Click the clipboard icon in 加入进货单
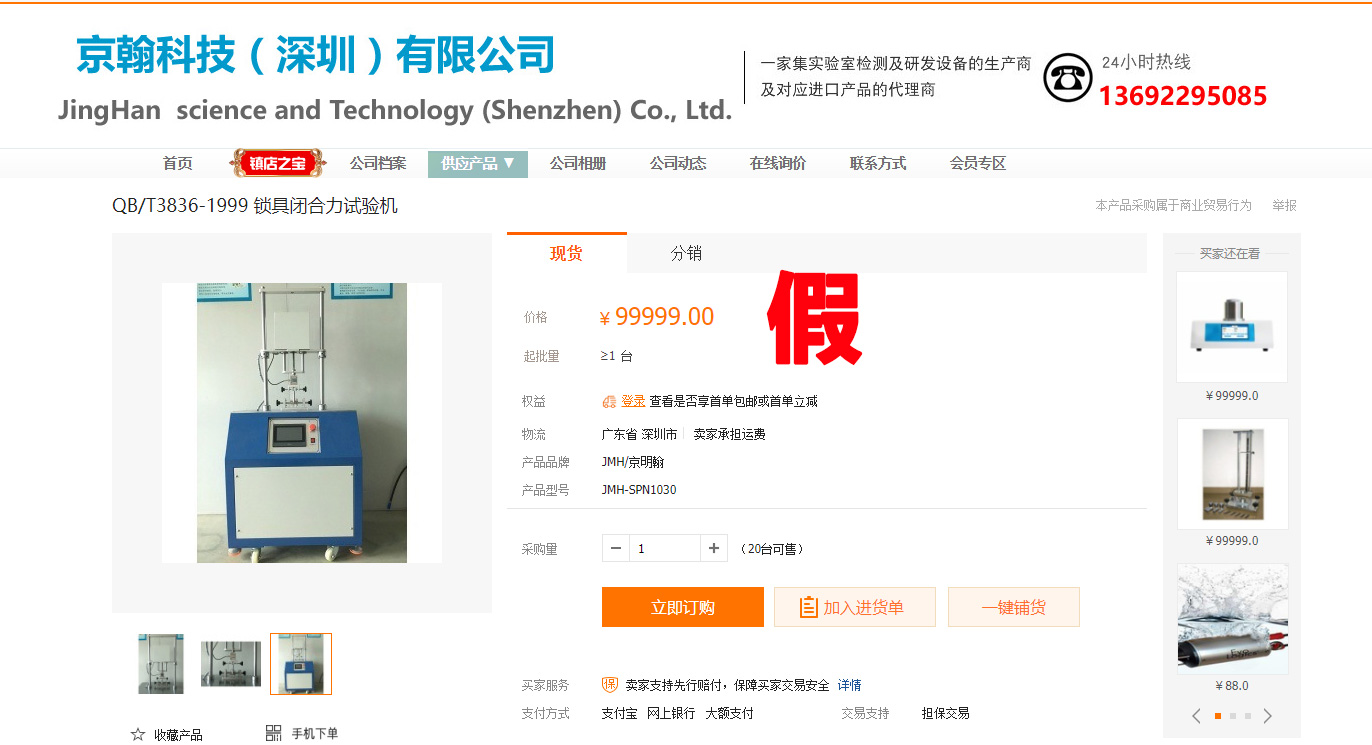 point(809,607)
